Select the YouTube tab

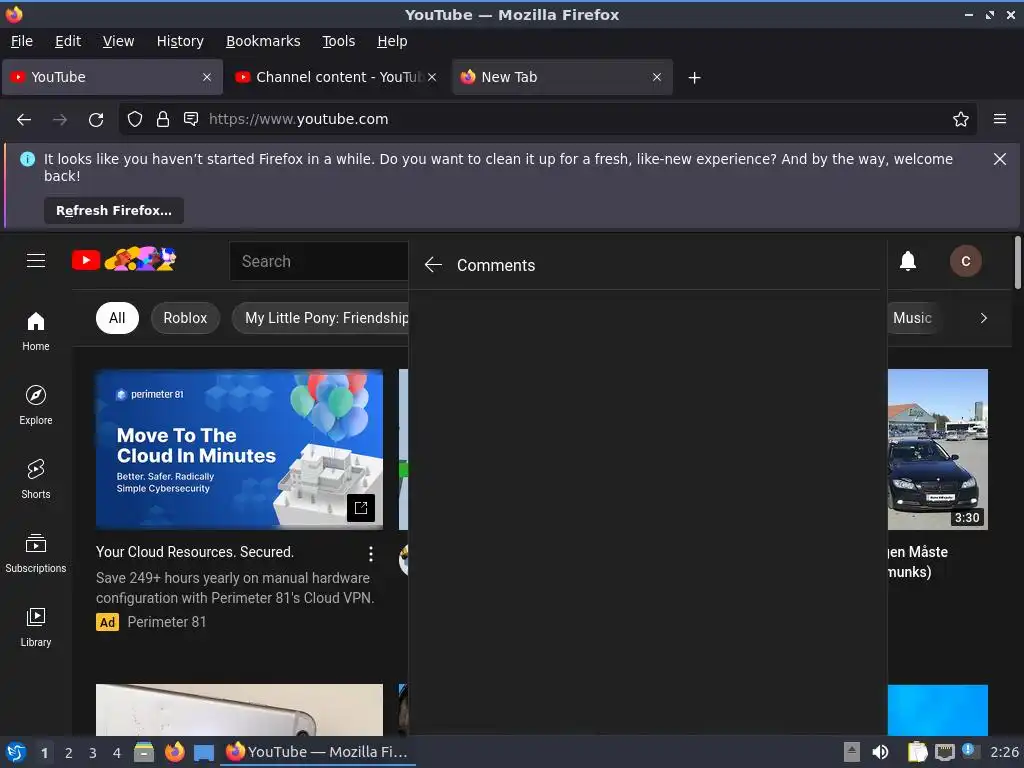112,77
